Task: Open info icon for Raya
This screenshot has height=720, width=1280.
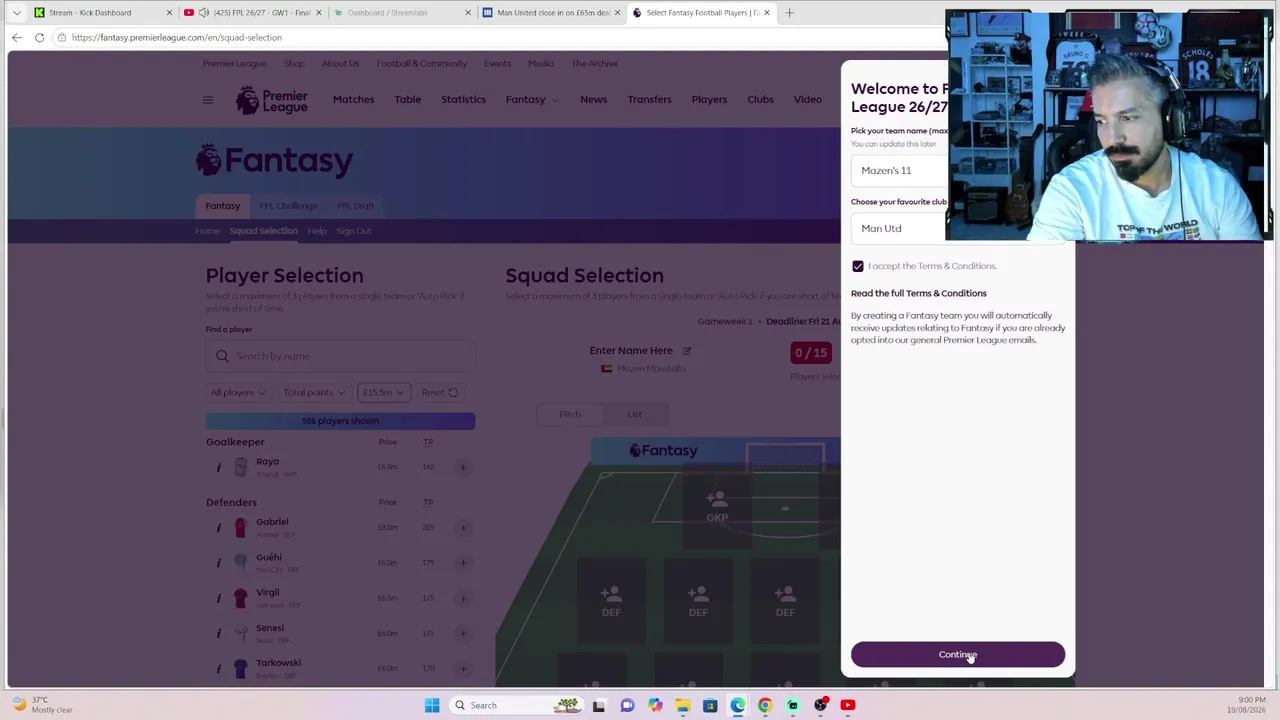Action: (x=218, y=467)
